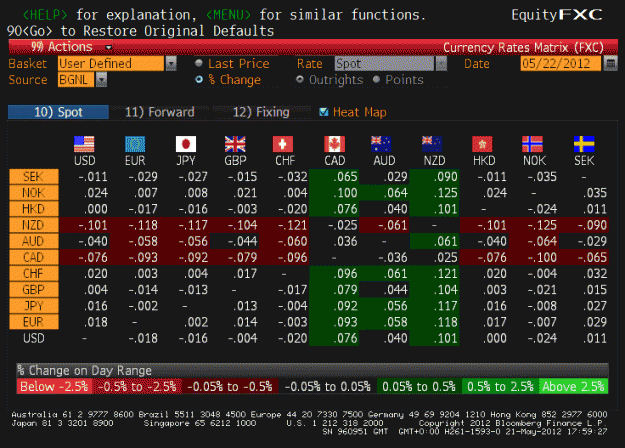This screenshot has height=448, width=625.
Task: Click the -0.05% to -0.5% legend swatch
Action: 230,386
